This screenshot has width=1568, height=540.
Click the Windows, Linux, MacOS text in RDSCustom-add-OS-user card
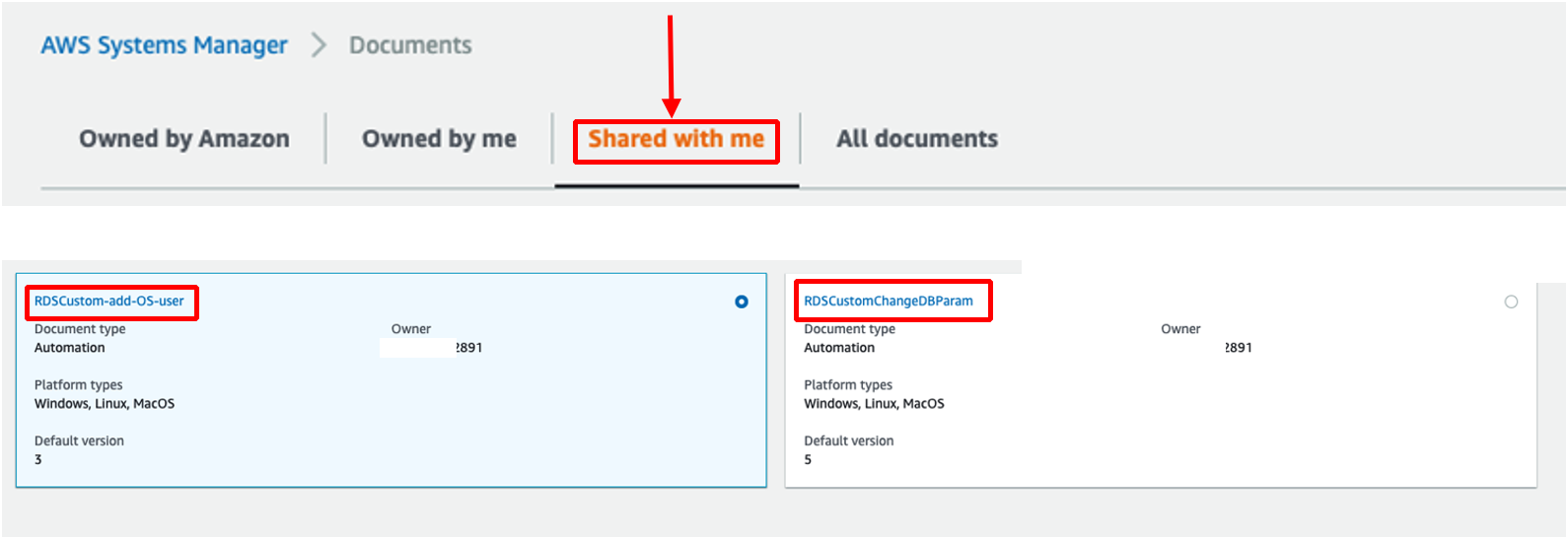105,404
